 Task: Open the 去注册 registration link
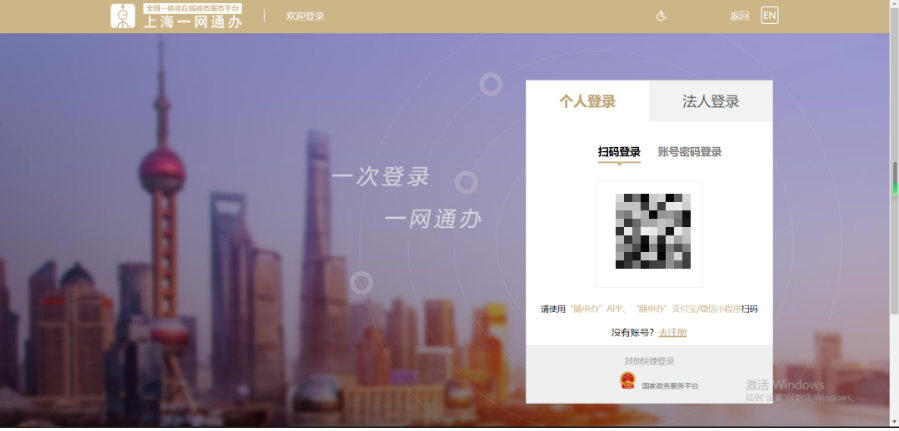point(673,332)
